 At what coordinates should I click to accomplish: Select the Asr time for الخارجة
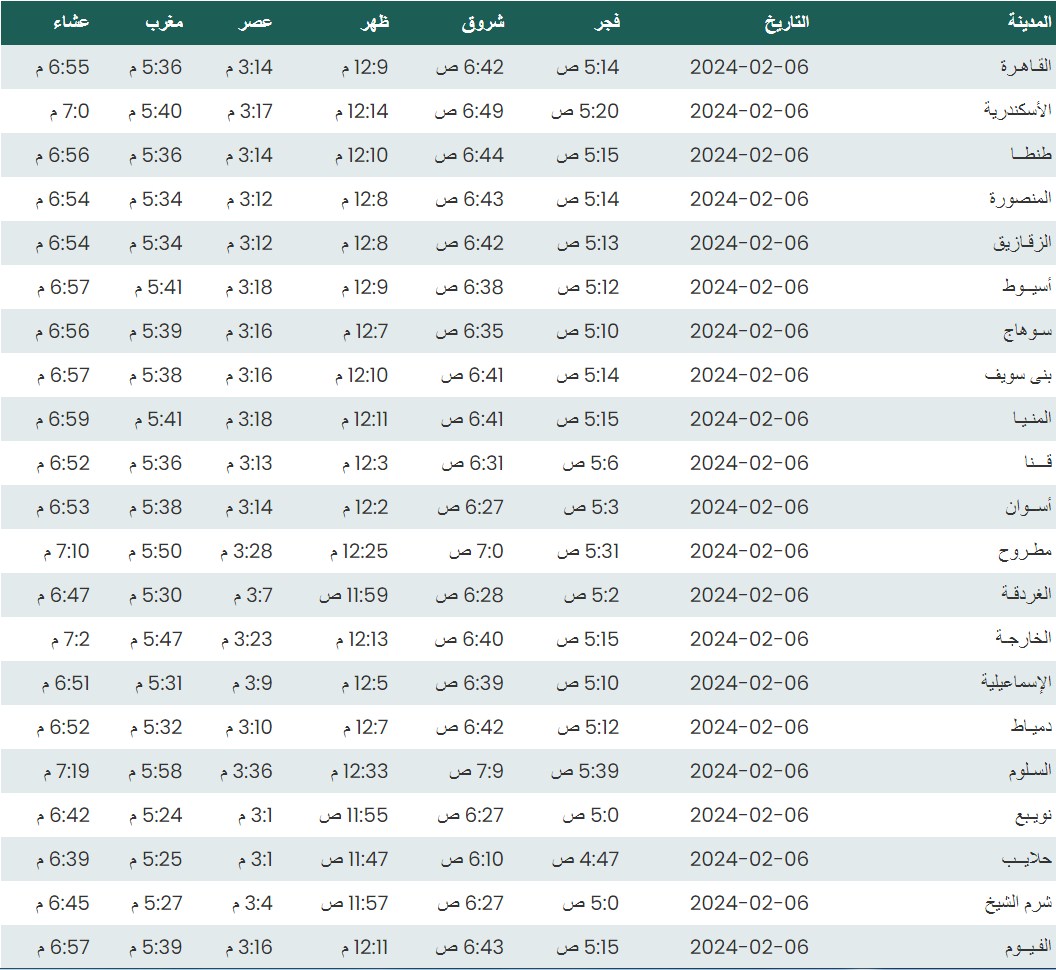pos(248,639)
